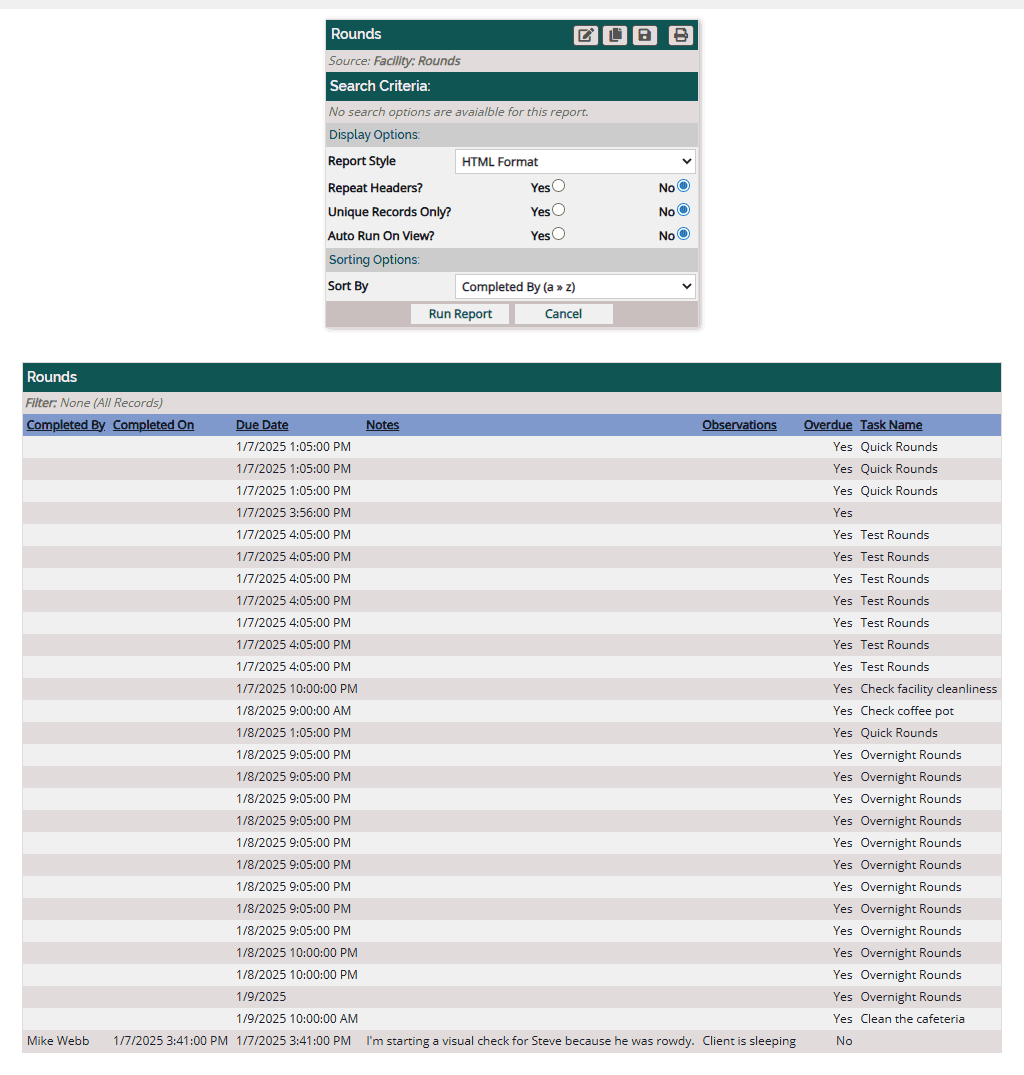This screenshot has width=1024, height=1075.
Task: Select No for Auto Run On View
Action: coord(683,234)
